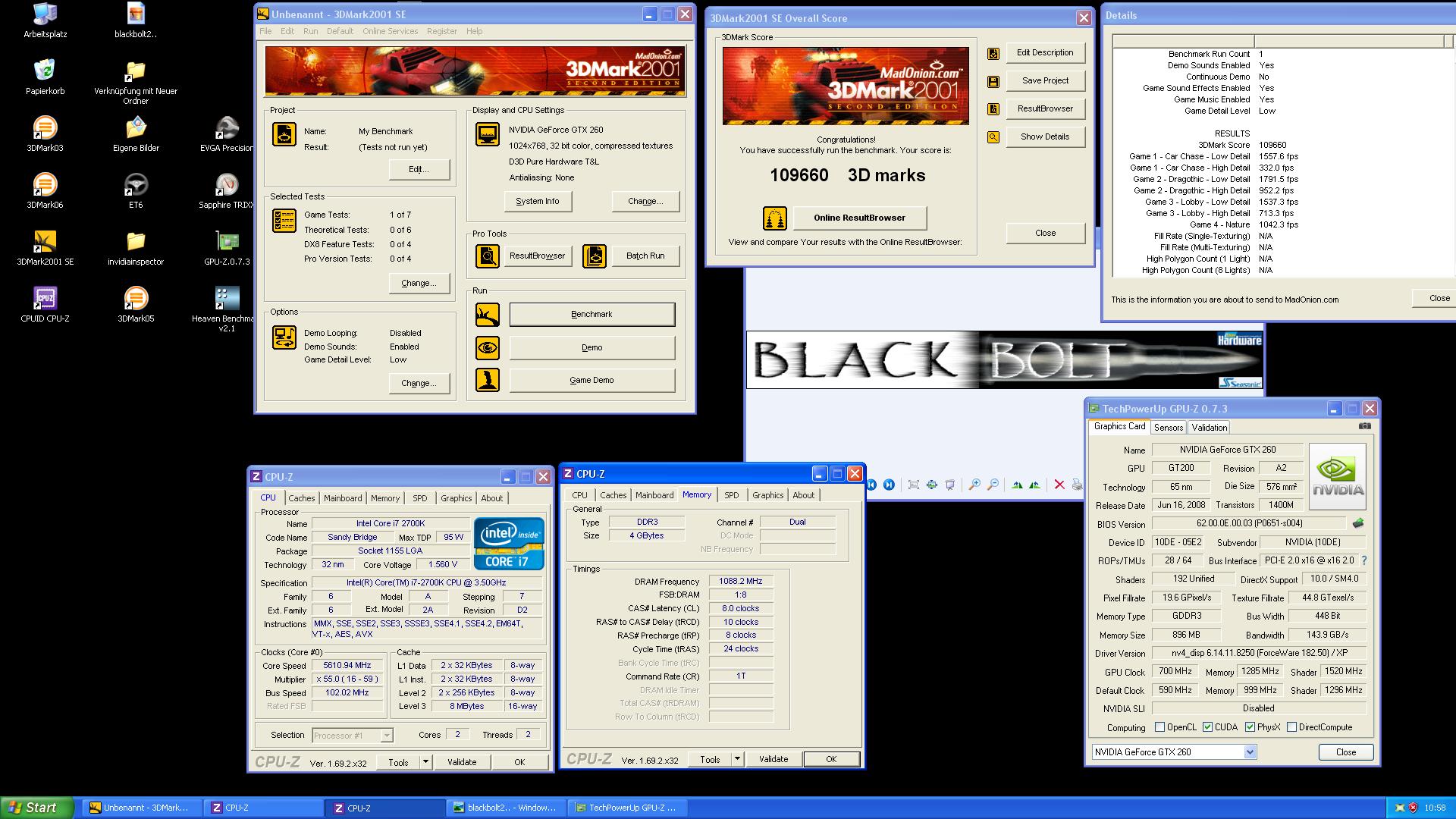
Task: Click Validate in left CPU-Z window
Action: 462,762
